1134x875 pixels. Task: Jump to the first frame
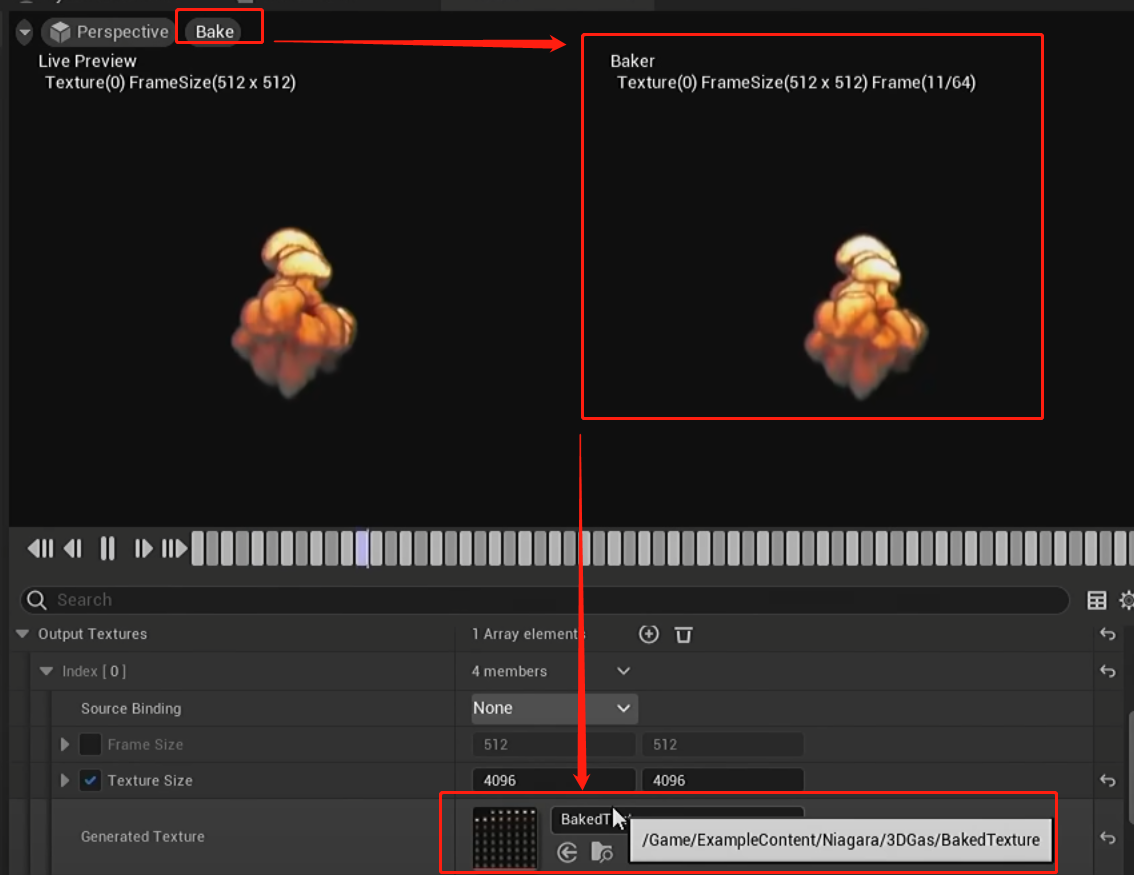(x=40, y=549)
